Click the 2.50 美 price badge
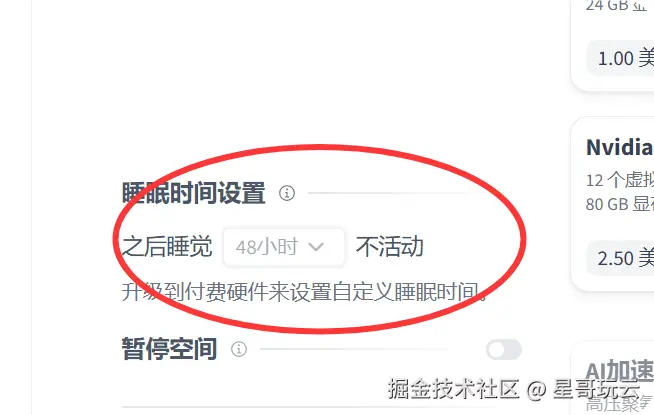The image size is (654, 415). point(621,258)
